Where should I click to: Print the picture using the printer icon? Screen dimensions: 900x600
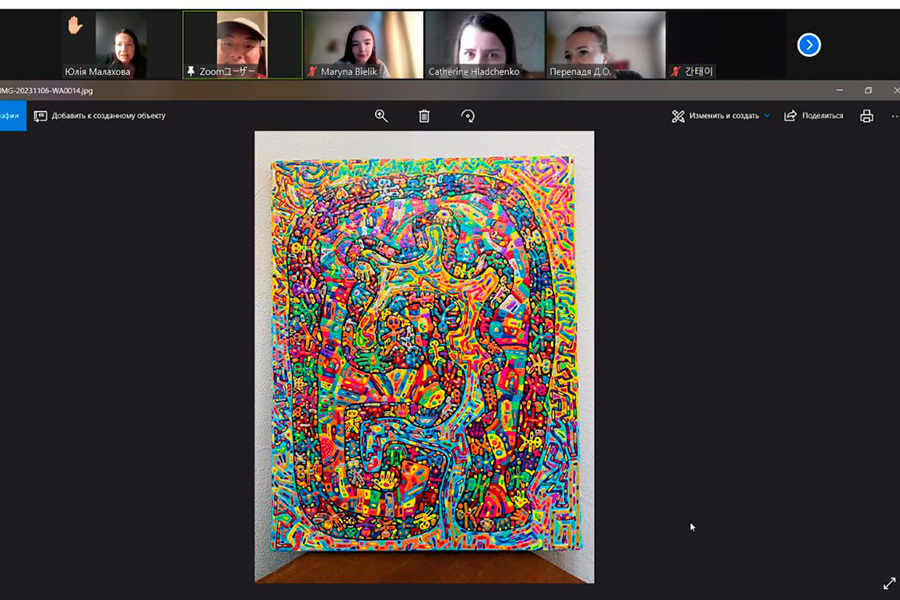867,116
